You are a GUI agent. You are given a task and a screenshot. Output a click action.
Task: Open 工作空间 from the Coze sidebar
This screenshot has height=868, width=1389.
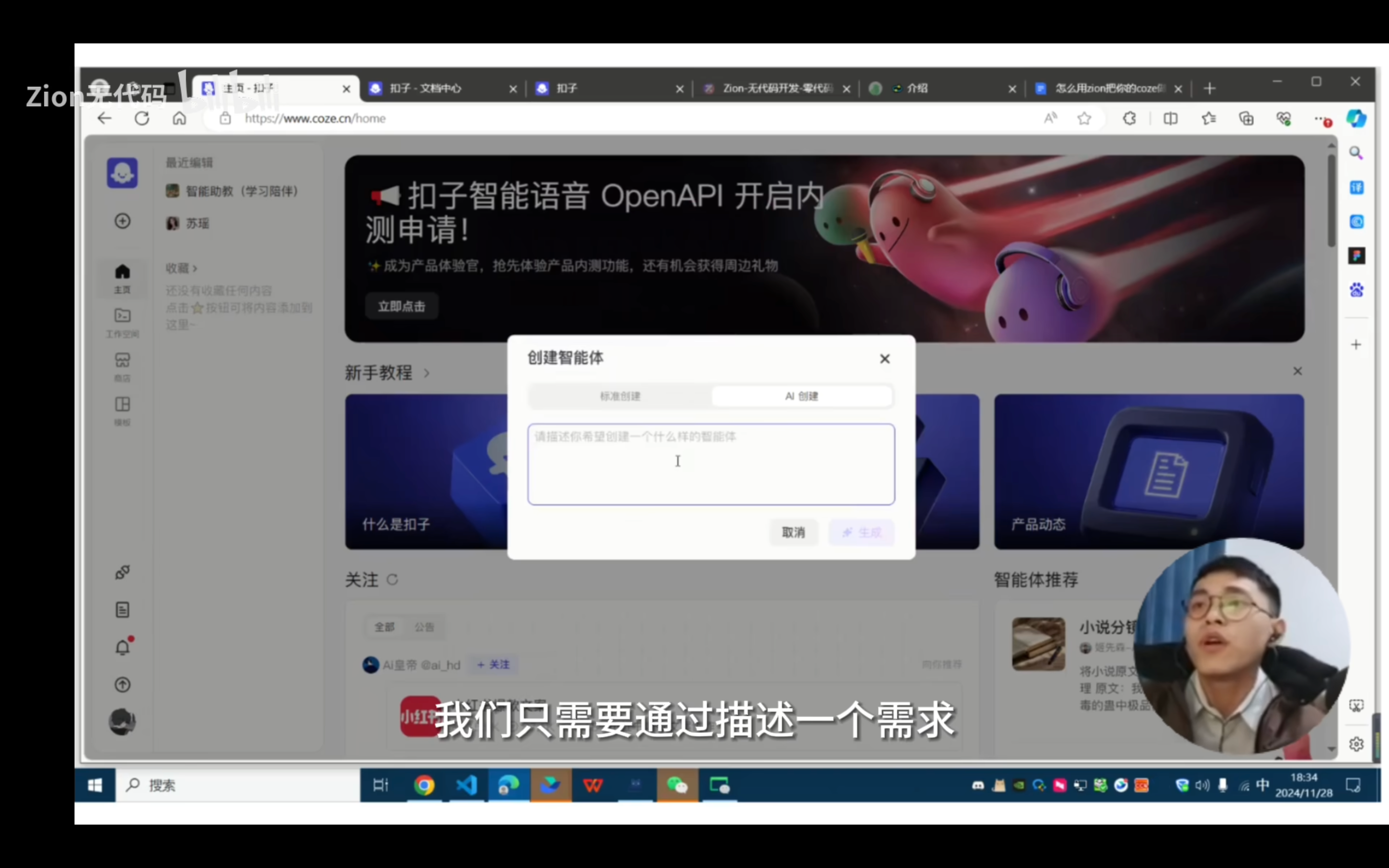point(122,323)
